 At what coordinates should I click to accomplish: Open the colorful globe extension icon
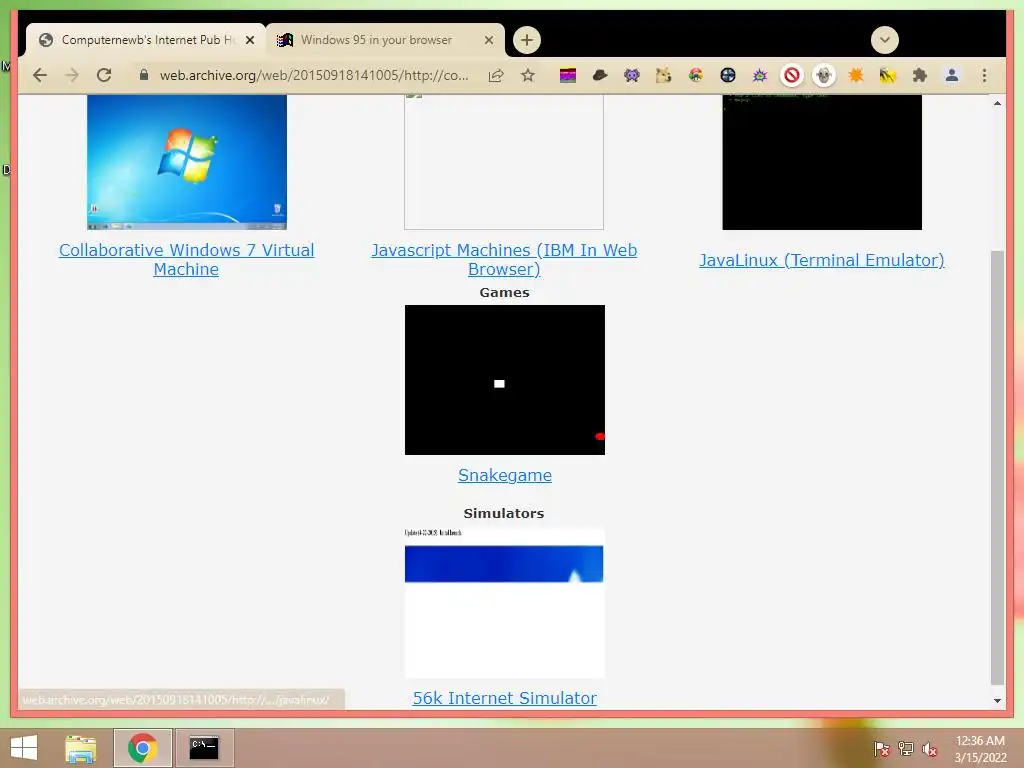tap(696, 75)
